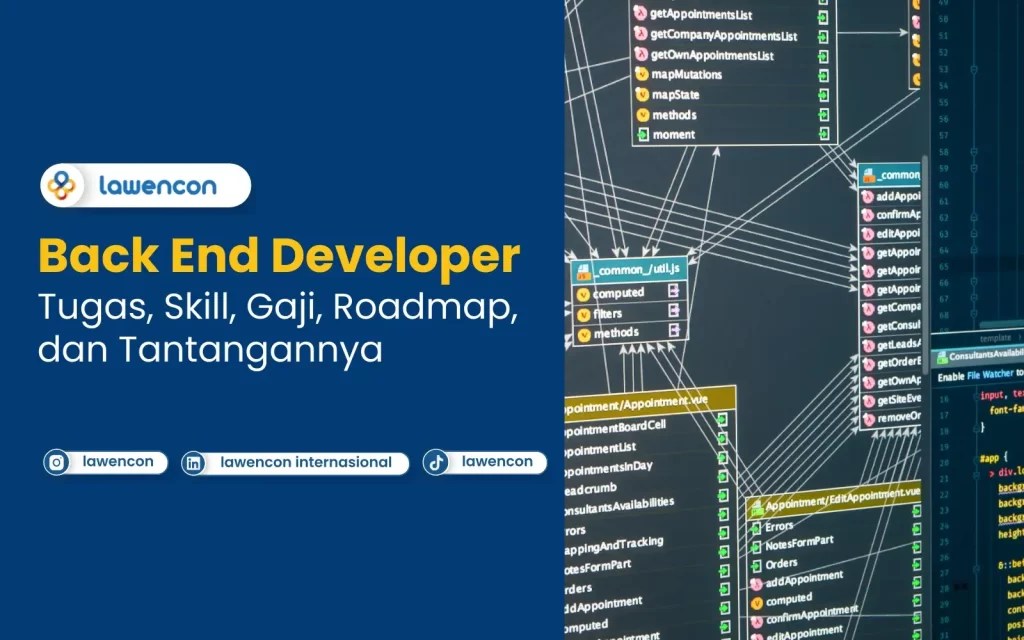Select the mapMutations row
The width and height of the screenshot is (1024, 640).
tap(686, 74)
